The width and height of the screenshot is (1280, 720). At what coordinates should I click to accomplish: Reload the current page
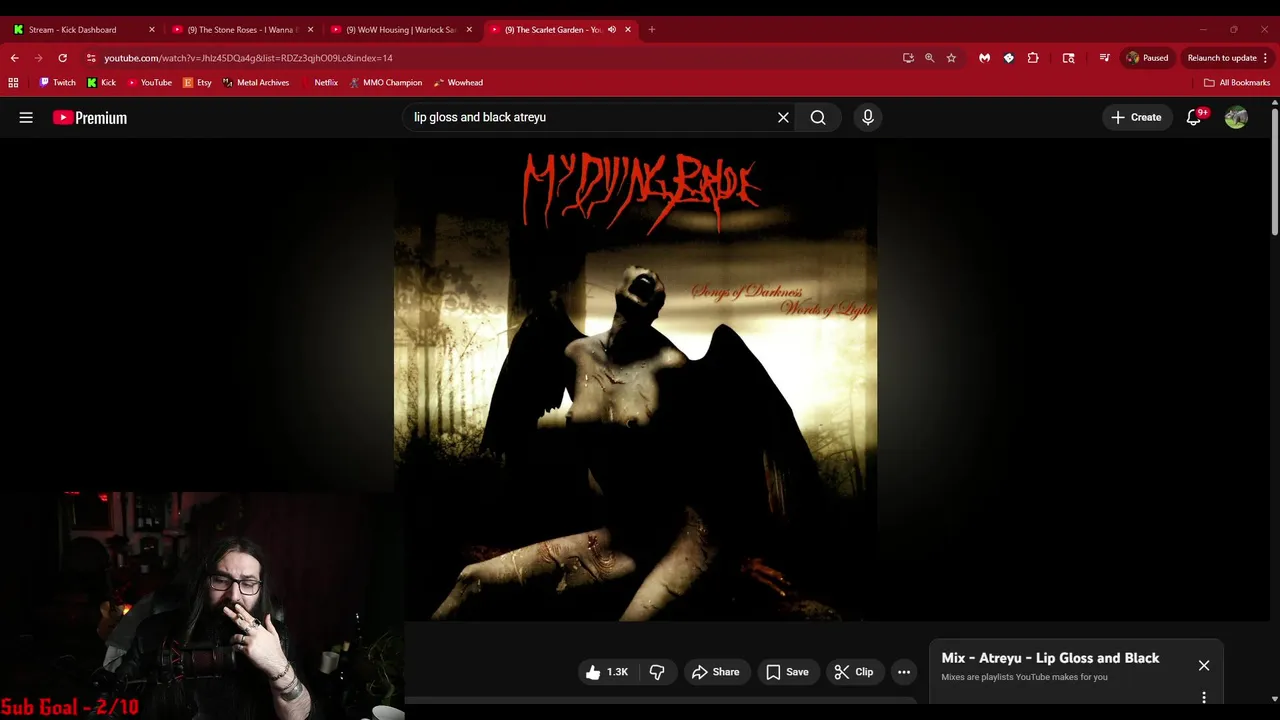[62, 58]
